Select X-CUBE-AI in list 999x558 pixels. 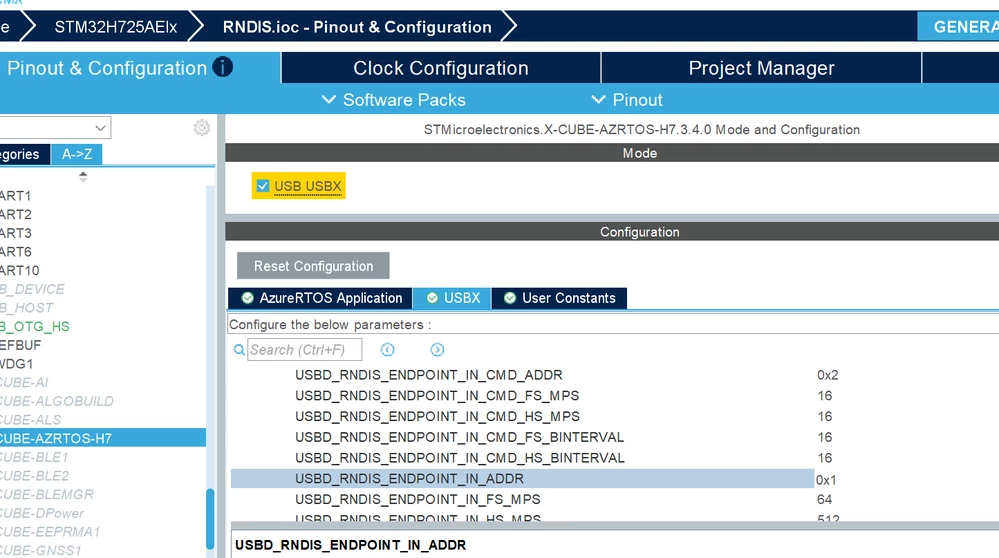coord(24,382)
